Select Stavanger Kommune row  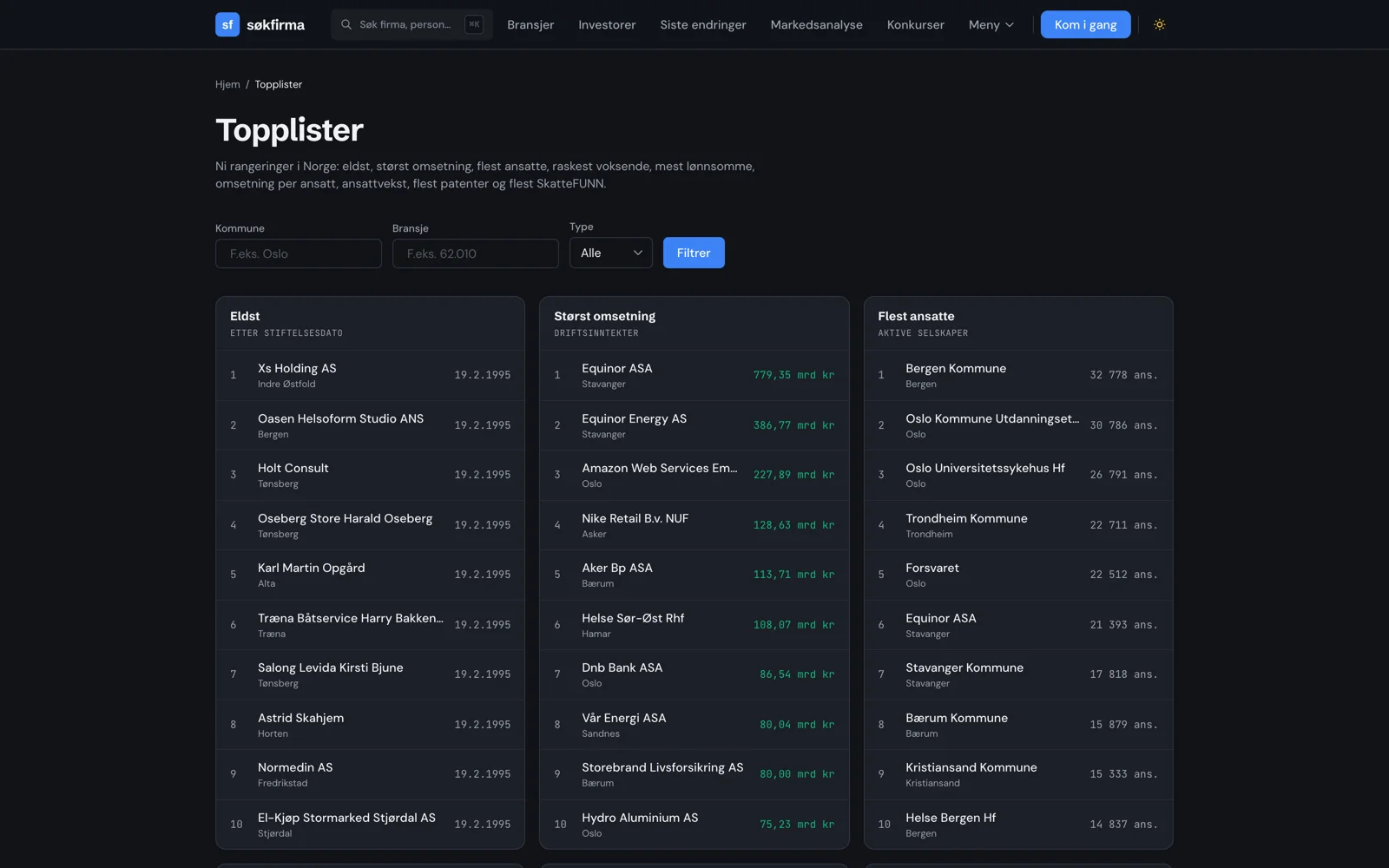[x=1018, y=674]
